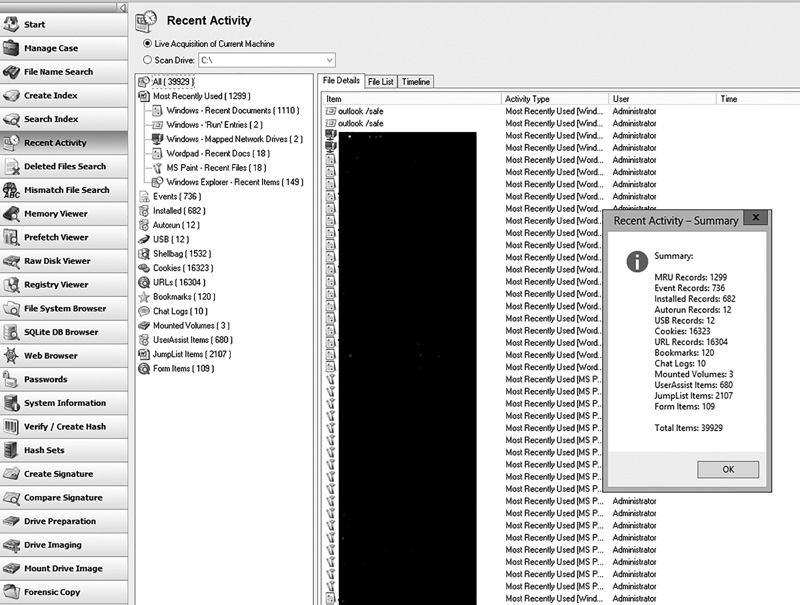Viewport: 800px width, 605px height.
Task: Select USB ( 12 ) category
Action: click(171, 239)
